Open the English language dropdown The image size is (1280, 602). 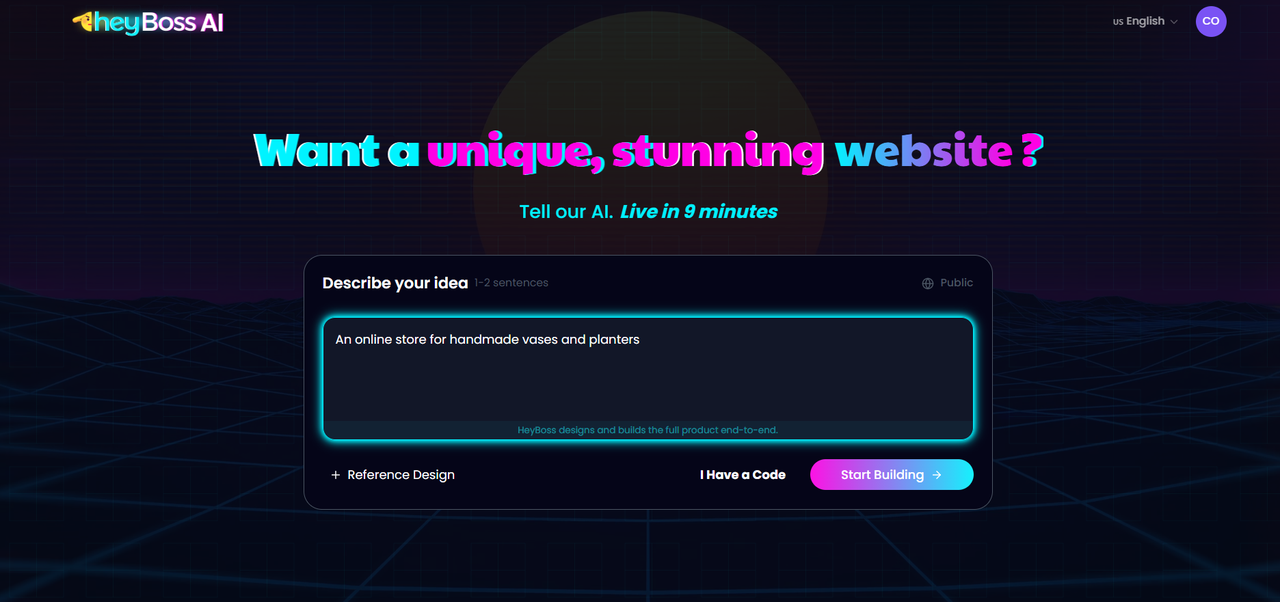(1145, 21)
